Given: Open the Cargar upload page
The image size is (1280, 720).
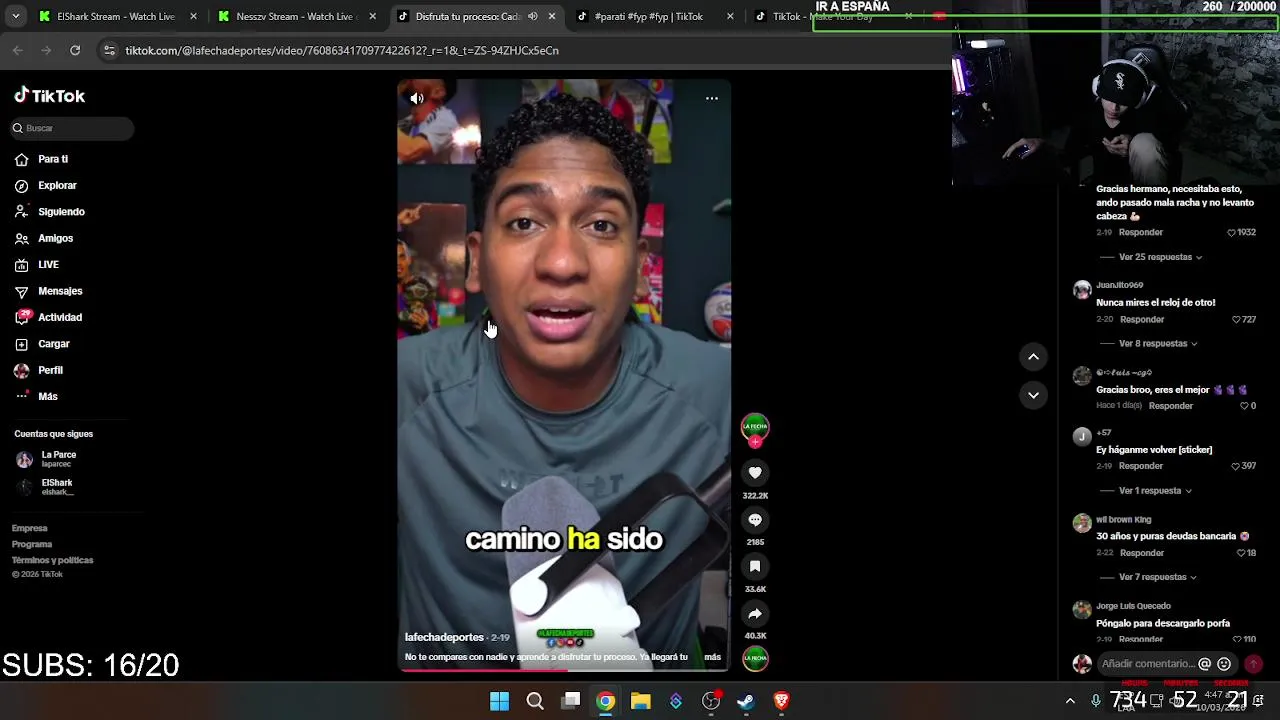Looking at the screenshot, I should 54,344.
